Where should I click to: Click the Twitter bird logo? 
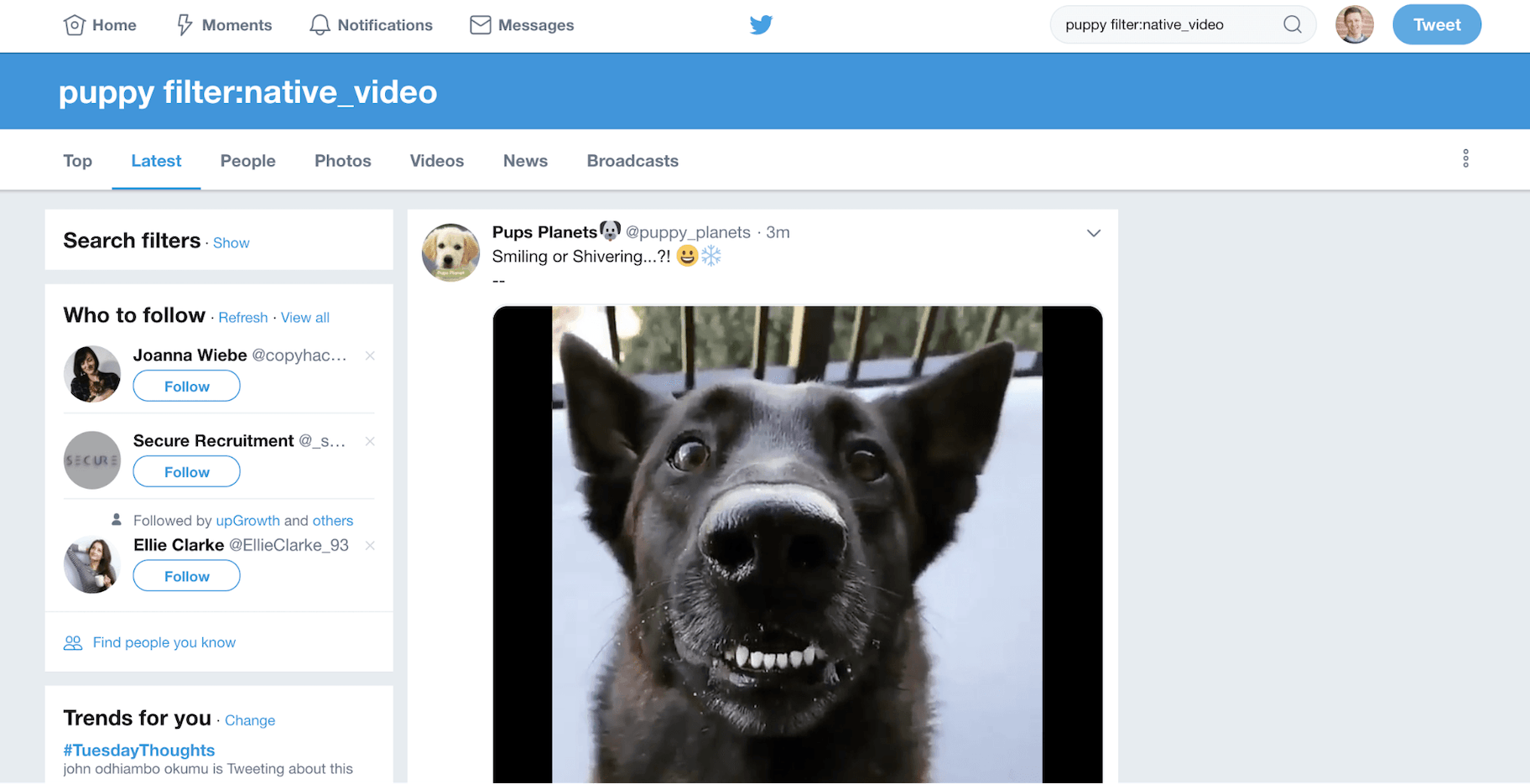pos(761,25)
